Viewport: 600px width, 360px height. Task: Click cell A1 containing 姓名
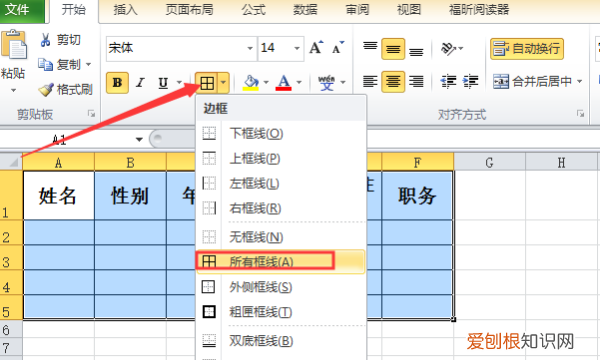click(x=59, y=195)
